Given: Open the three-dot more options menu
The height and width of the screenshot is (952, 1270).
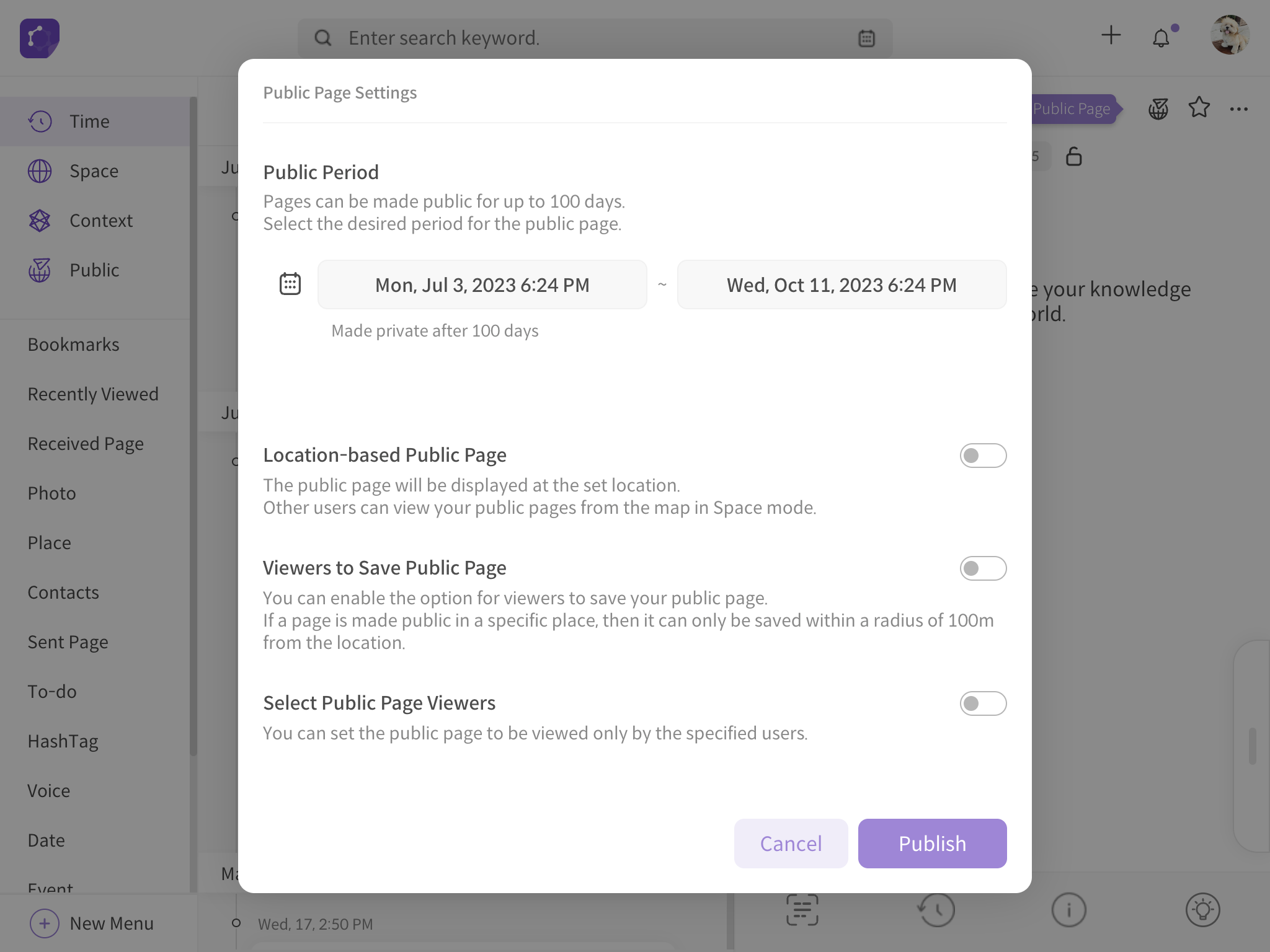Looking at the screenshot, I should click(1238, 109).
